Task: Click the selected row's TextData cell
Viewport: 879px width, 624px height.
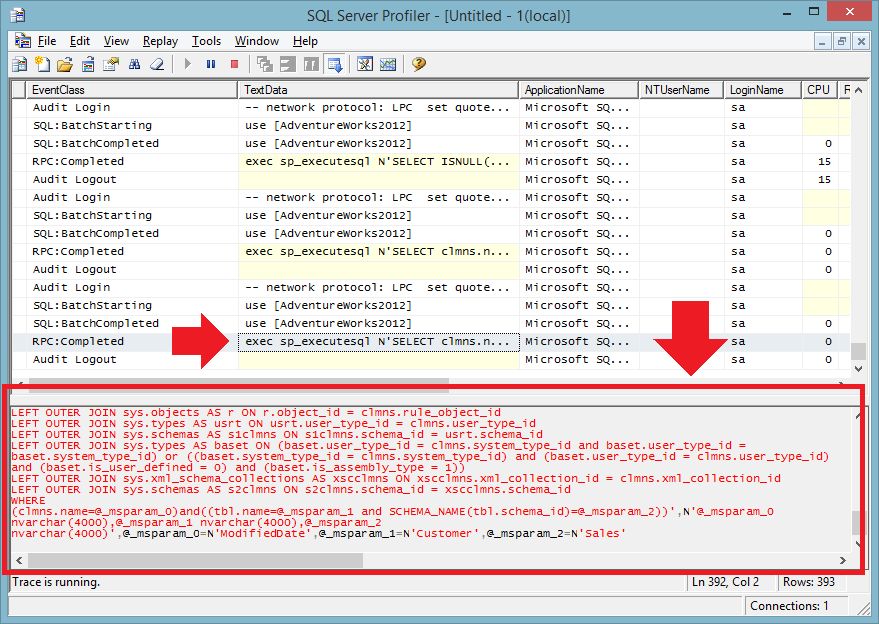Action: pyautogui.click(x=378, y=341)
